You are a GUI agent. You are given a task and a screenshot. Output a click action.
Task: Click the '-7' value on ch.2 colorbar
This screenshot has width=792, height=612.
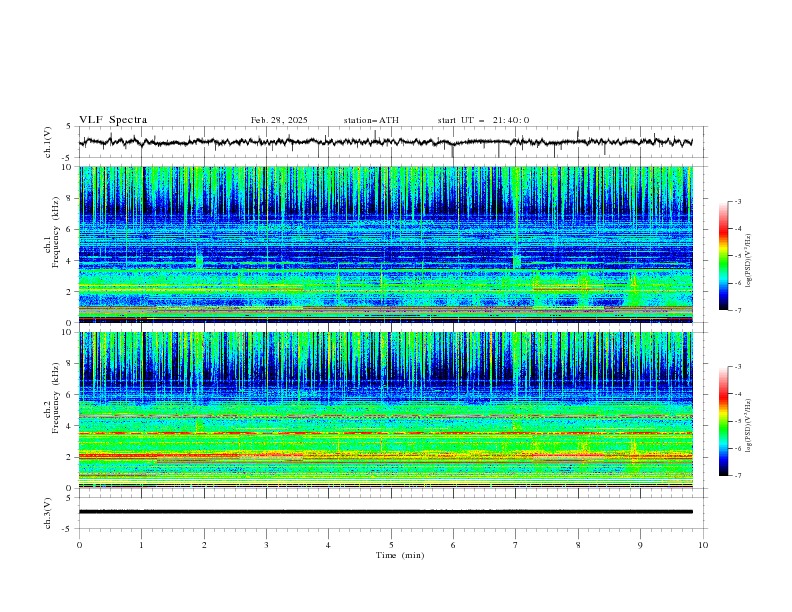(x=737, y=475)
